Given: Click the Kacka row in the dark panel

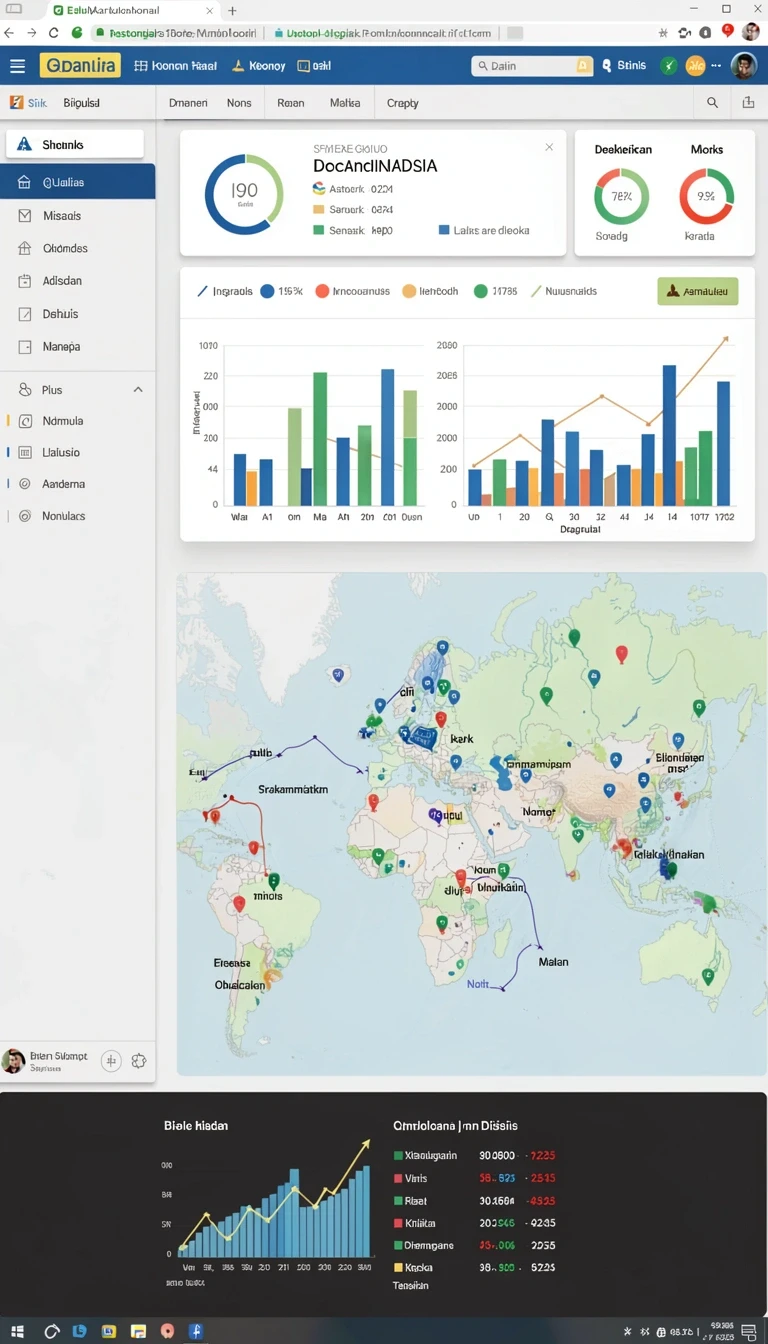Looking at the screenshot, I should 475,1267.
